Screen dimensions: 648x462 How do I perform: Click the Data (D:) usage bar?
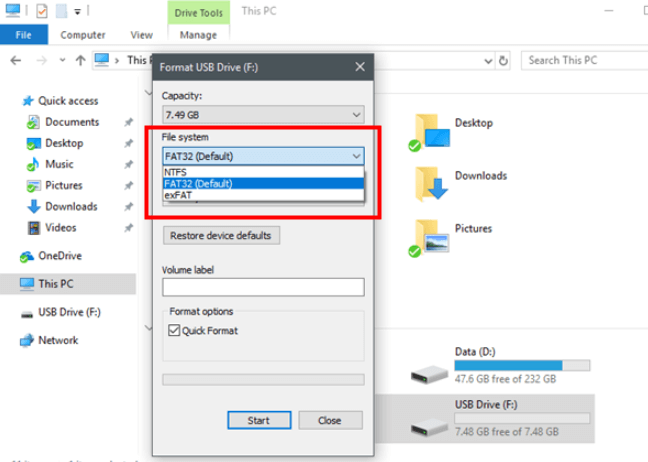click(522, 365)
